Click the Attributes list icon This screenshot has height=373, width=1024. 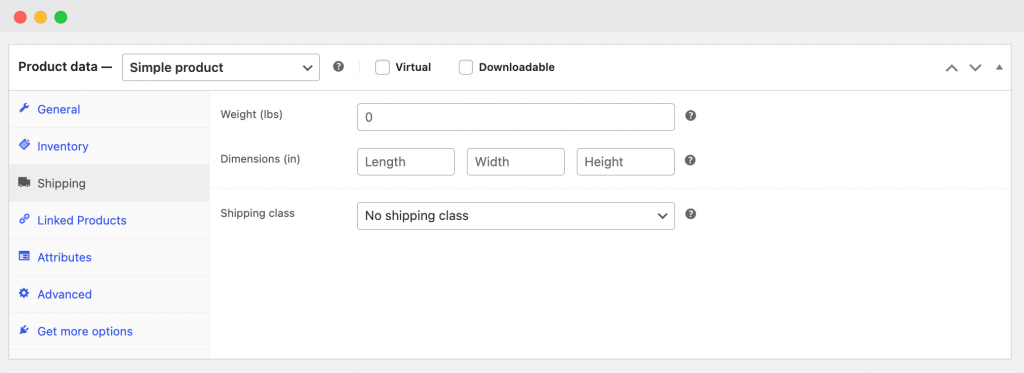tap(24, 257)
